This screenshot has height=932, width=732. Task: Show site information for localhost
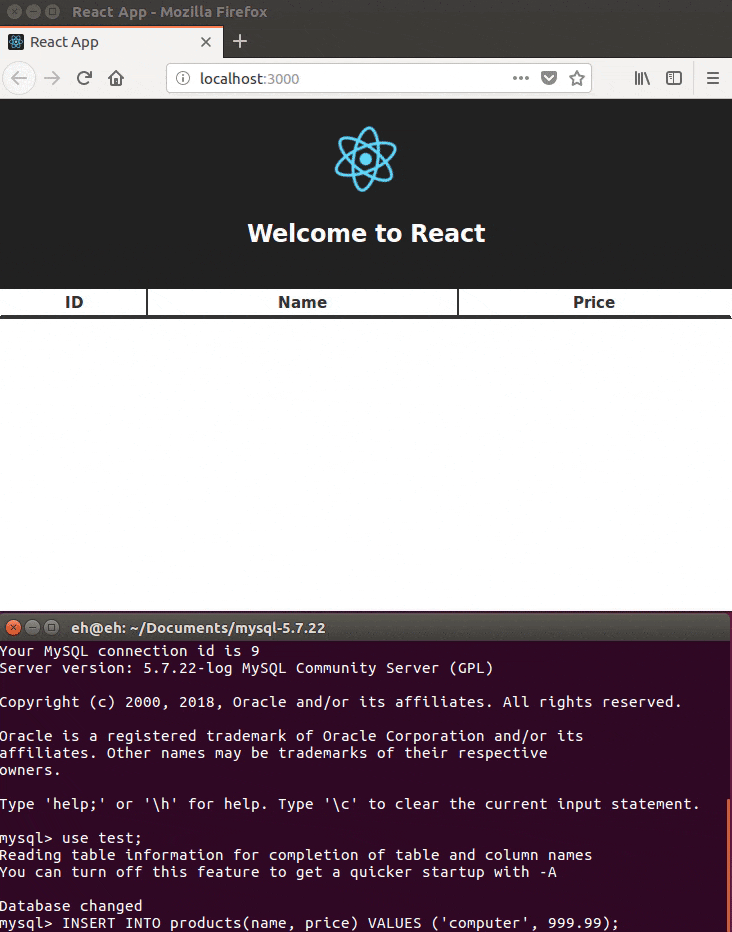click(x=183, y=78)
